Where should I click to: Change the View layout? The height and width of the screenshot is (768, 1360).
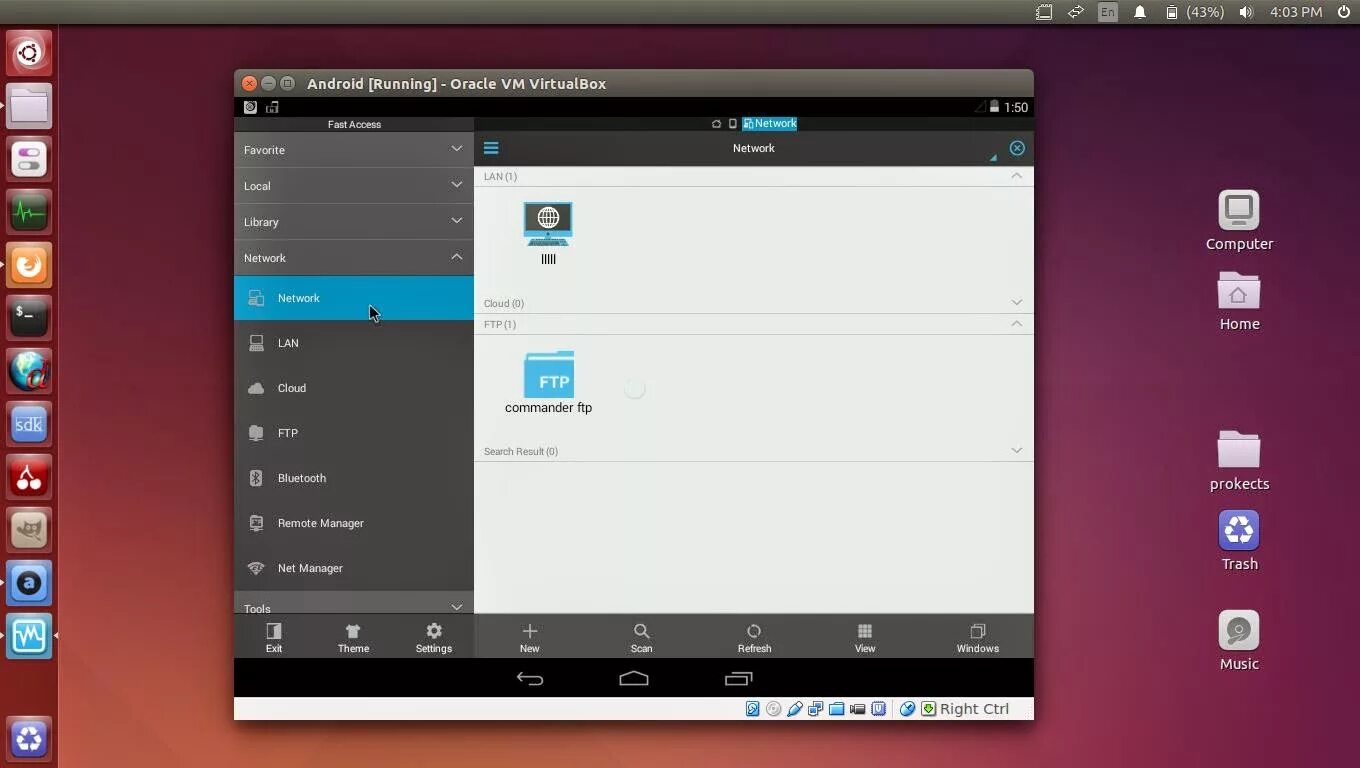(x=865, y=637)
